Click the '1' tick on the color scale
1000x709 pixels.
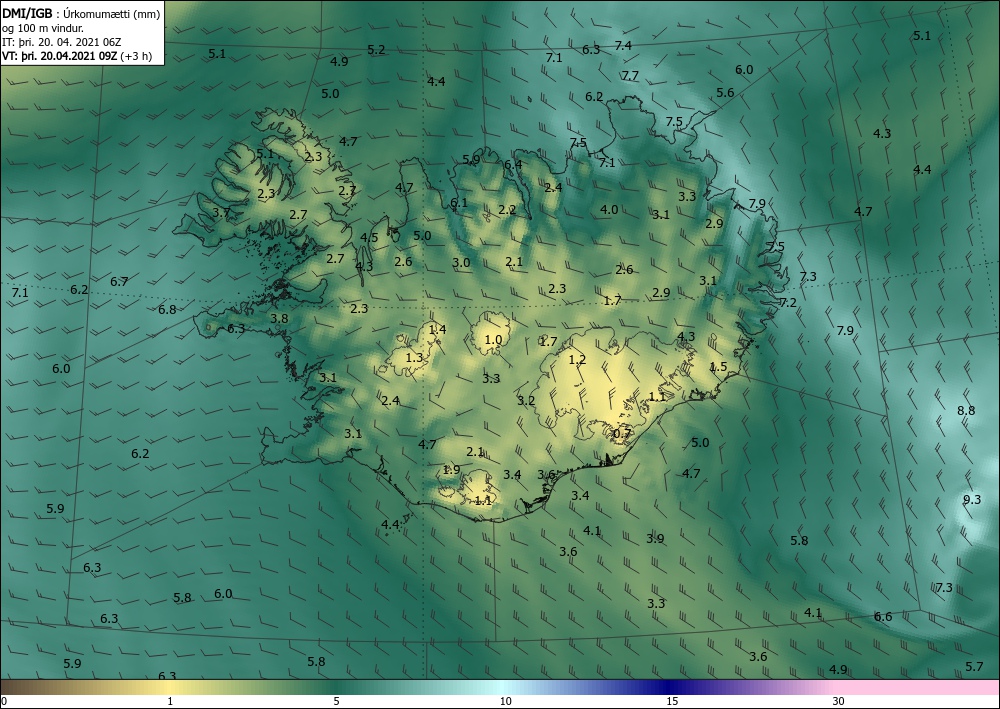pyautogui.click(x=170, y=701)
